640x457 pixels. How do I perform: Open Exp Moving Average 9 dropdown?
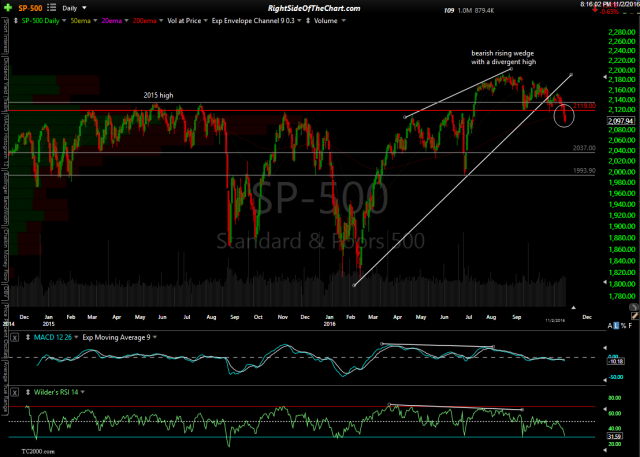[x=155, y=337]
